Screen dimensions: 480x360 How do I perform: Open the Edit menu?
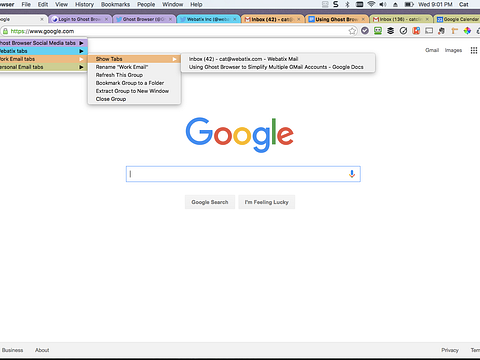43,4
